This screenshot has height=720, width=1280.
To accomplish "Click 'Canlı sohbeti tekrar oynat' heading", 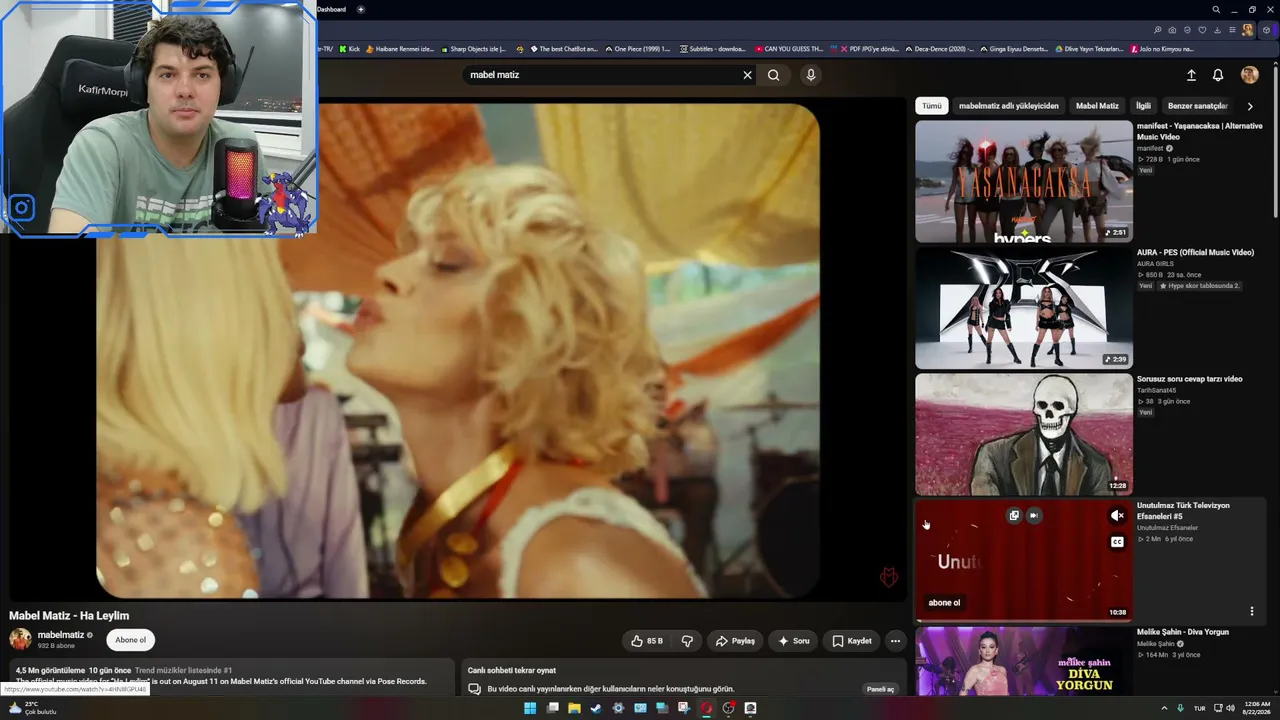I will click(x=512, y=670).
